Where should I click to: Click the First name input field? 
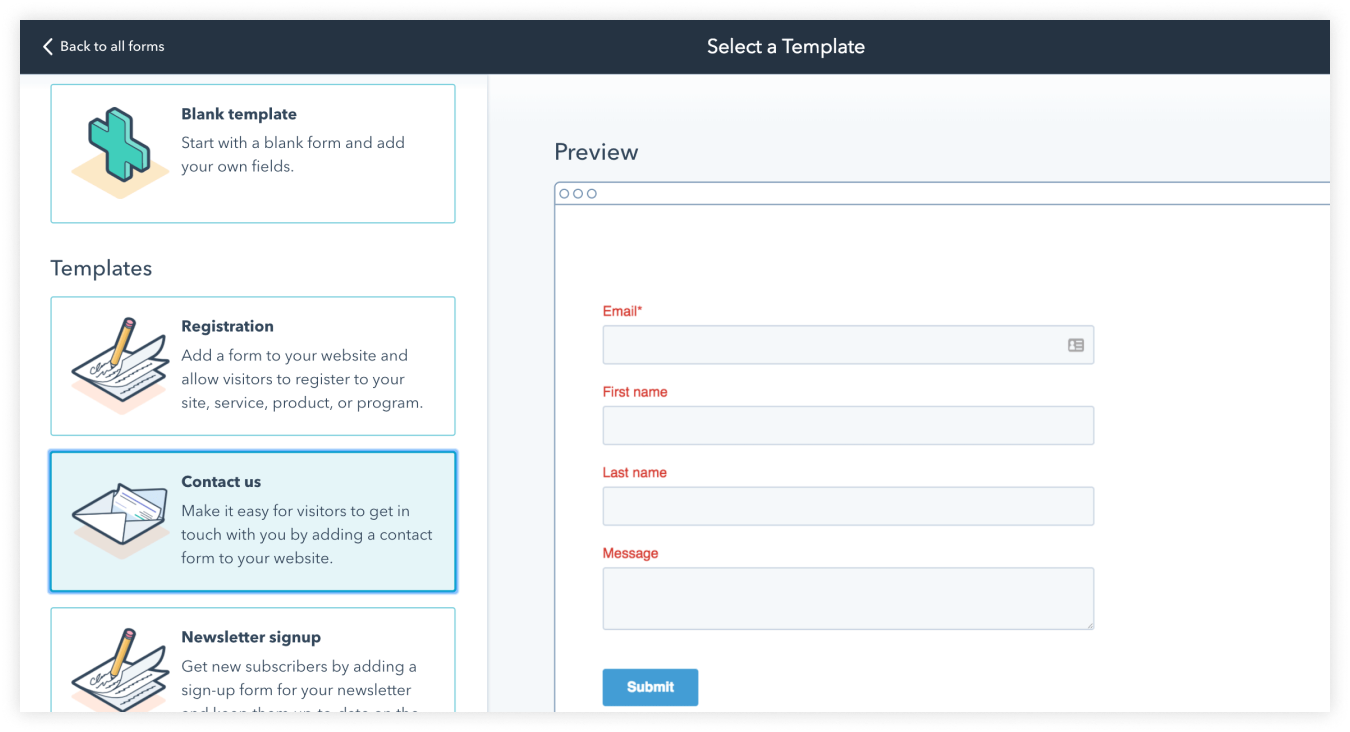click(848, 425)
